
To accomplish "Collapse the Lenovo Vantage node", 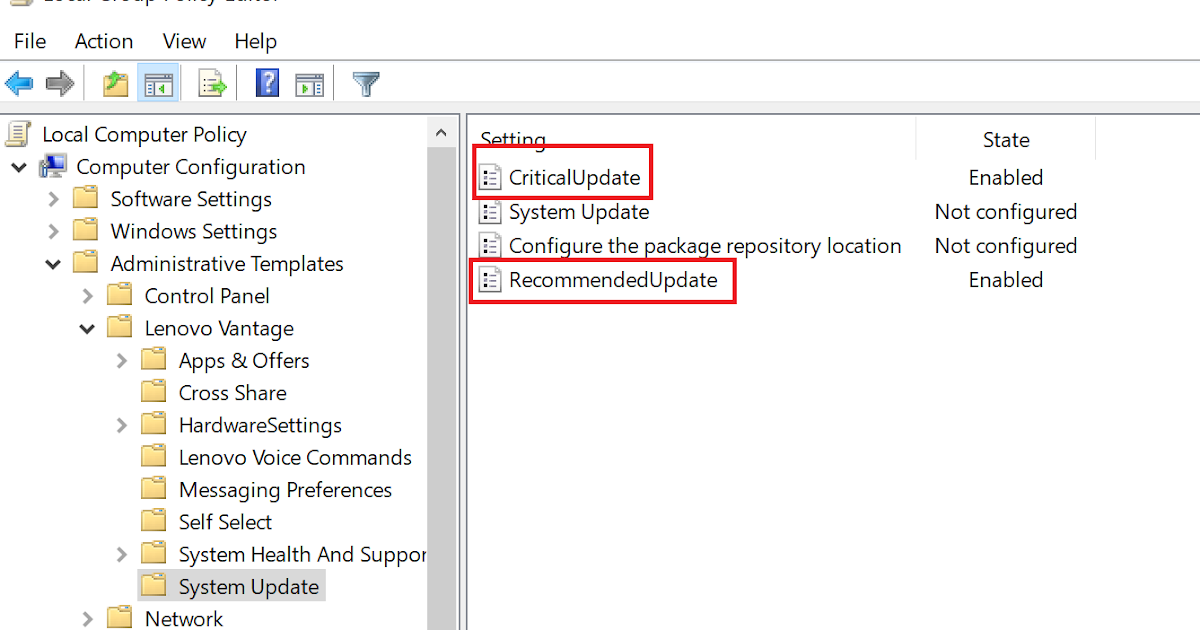I will [x=87, y=328].
